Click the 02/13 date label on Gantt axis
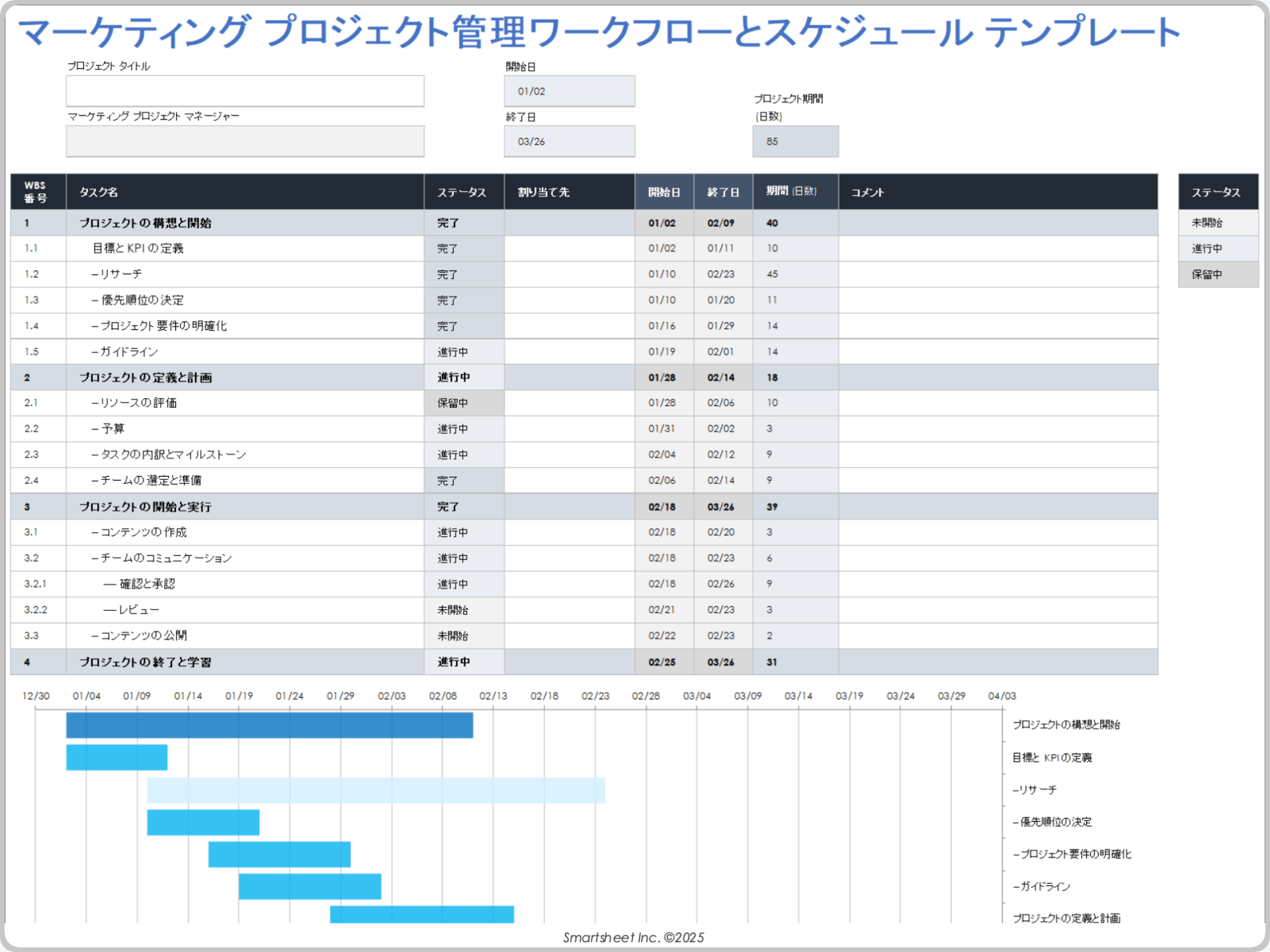Screen dimensions: 1270x952 493,696
